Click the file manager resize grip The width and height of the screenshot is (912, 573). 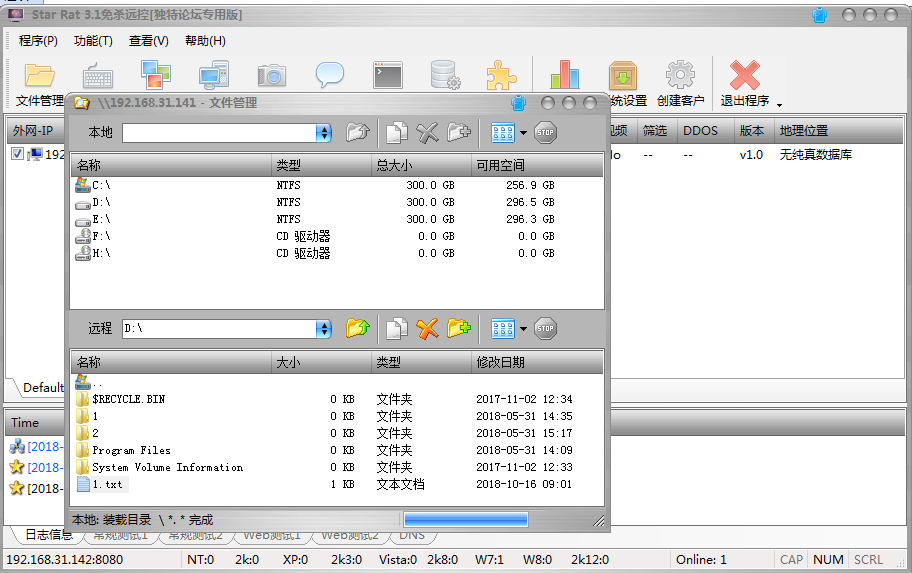pos(598,521)
